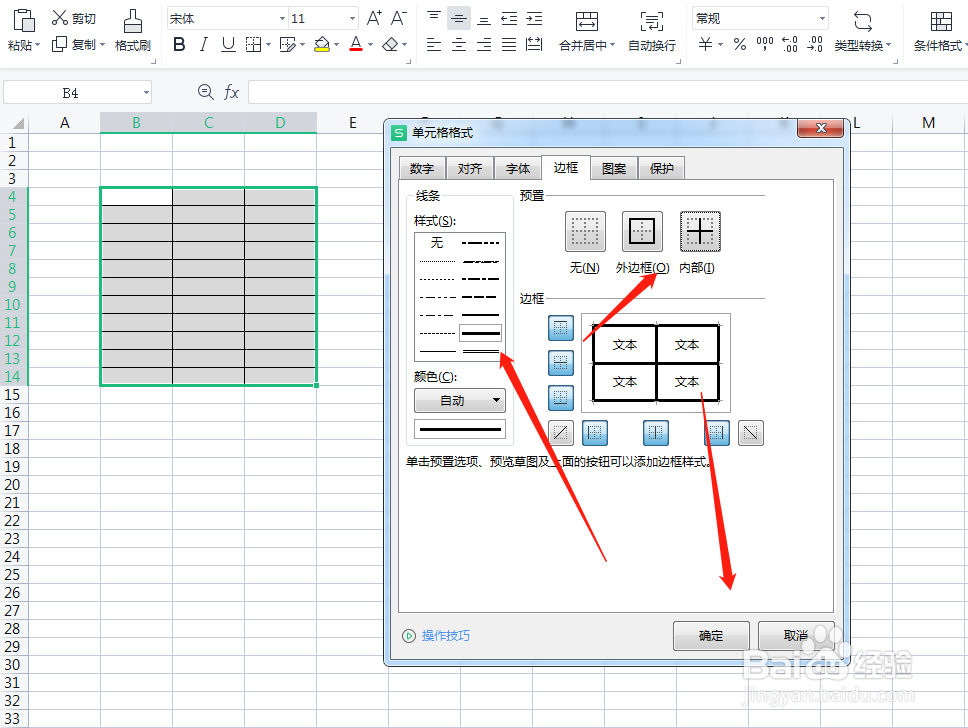The width and height of the screenshot is (968, 728).
Task: Open the 自动 border color dropdown
Action: pyautogui.click(x=459, y=400)
